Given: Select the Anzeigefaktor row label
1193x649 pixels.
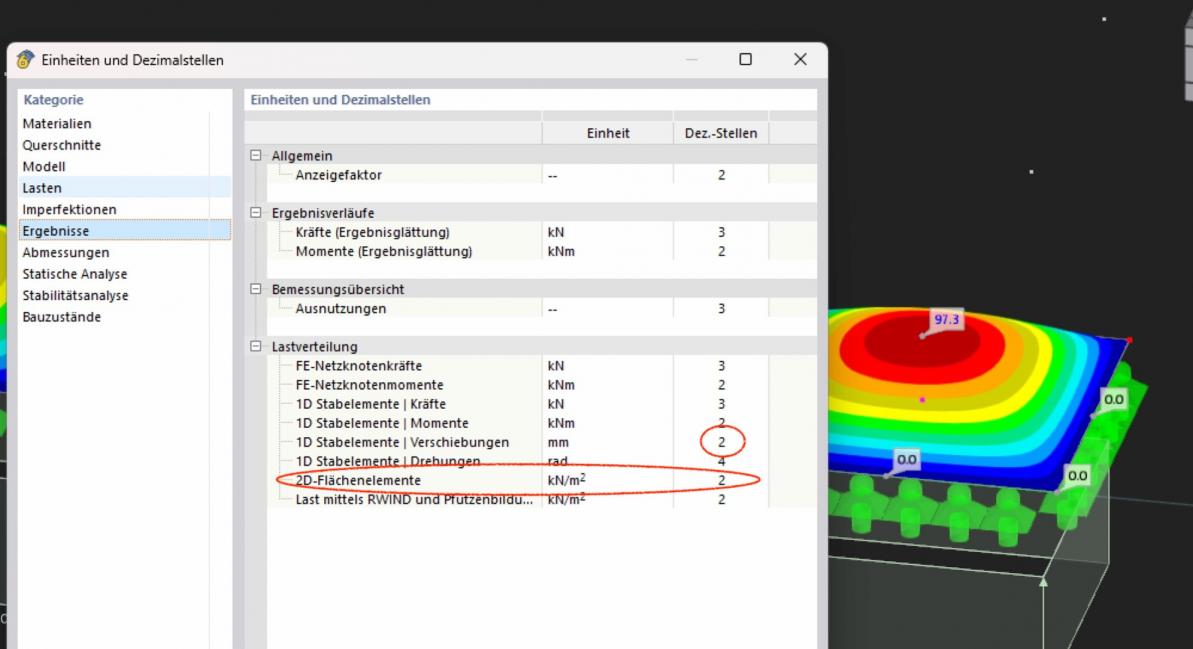Looking at the screenshot, I should point(339,175).
